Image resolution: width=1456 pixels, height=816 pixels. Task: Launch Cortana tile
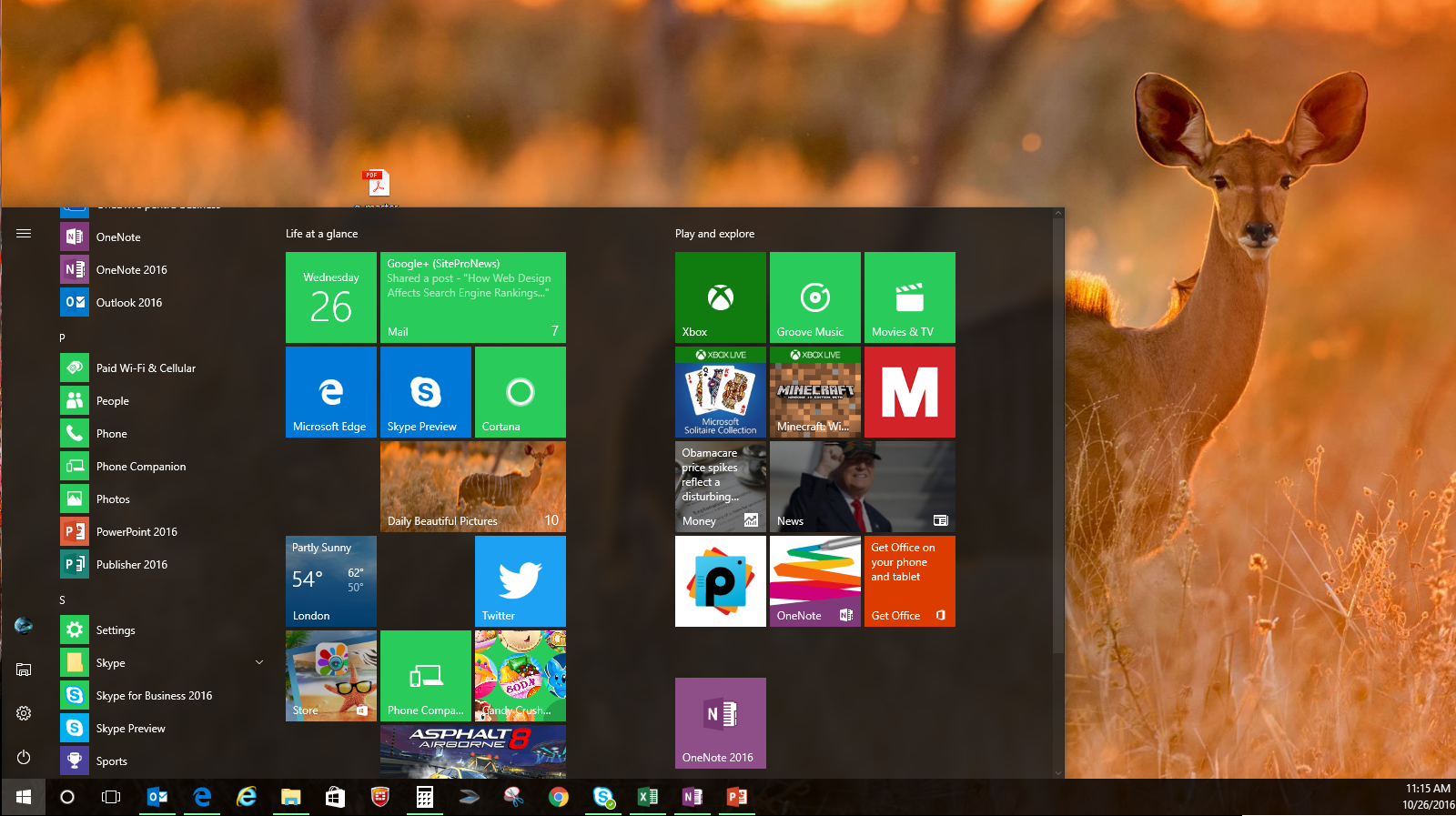click(x=521, y=392)
